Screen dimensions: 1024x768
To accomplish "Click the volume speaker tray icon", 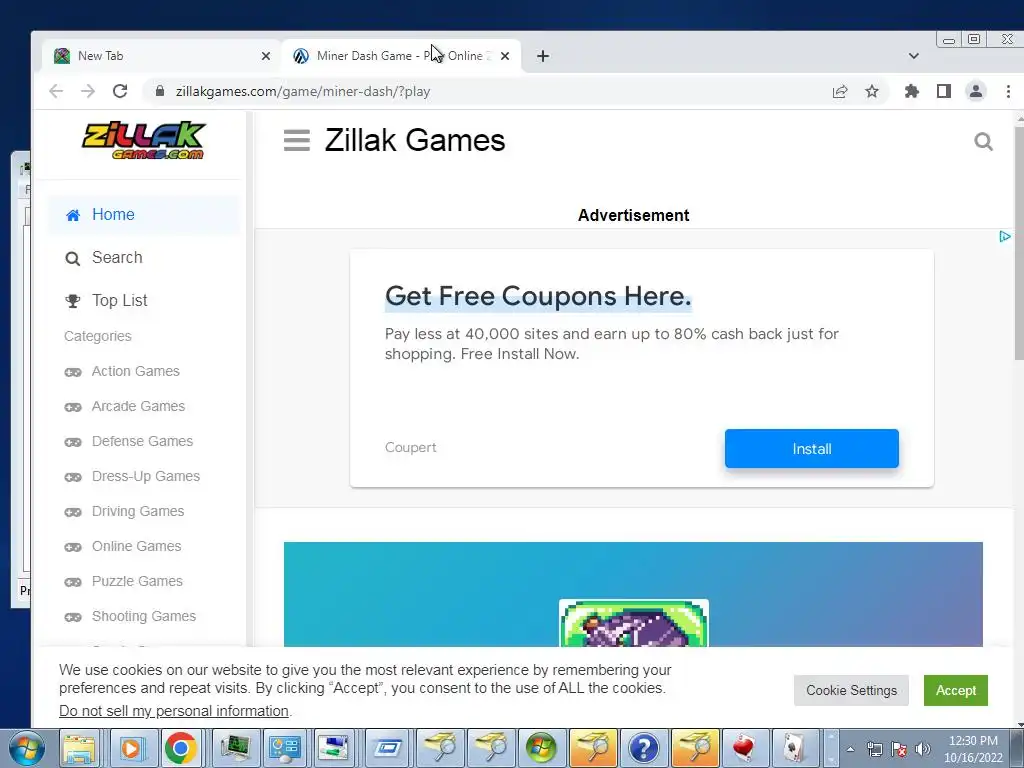I will (923, 749).
